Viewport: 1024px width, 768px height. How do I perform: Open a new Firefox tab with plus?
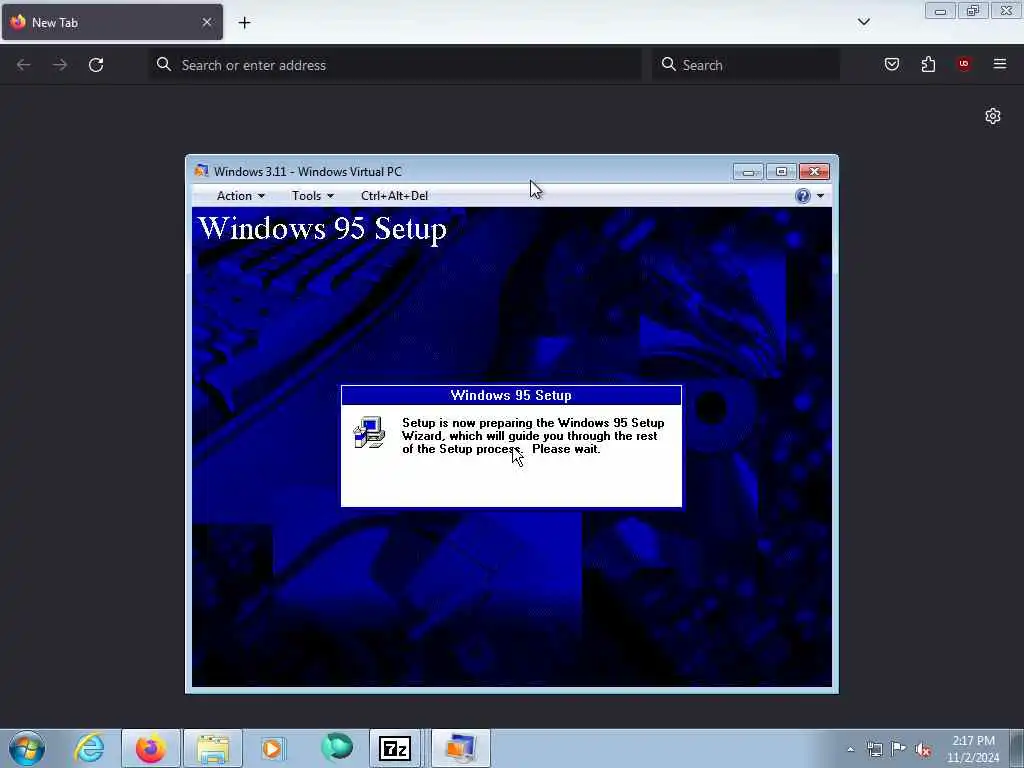pos(244,23)
